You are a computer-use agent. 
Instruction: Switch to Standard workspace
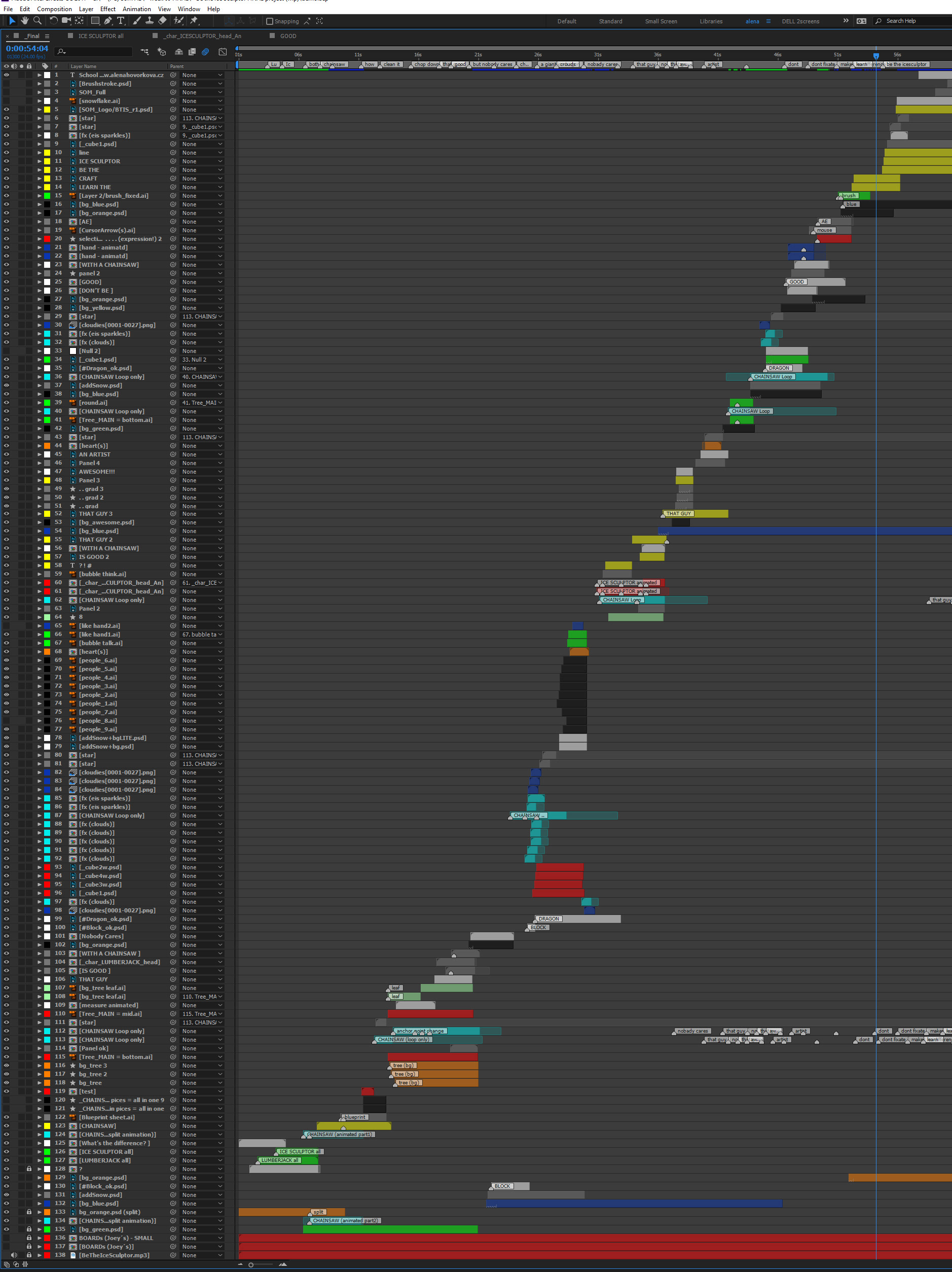pyautogui.click(x=610, y=21)
